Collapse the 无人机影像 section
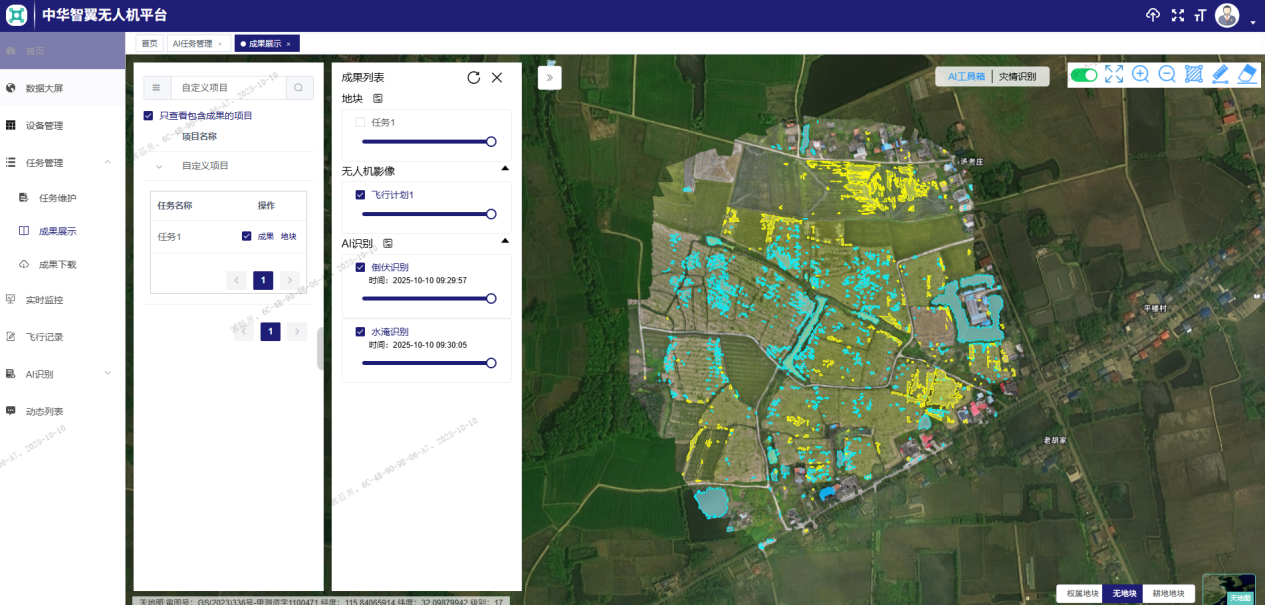The height and width of the screenshot is (605, 1265). pos(505,169)
